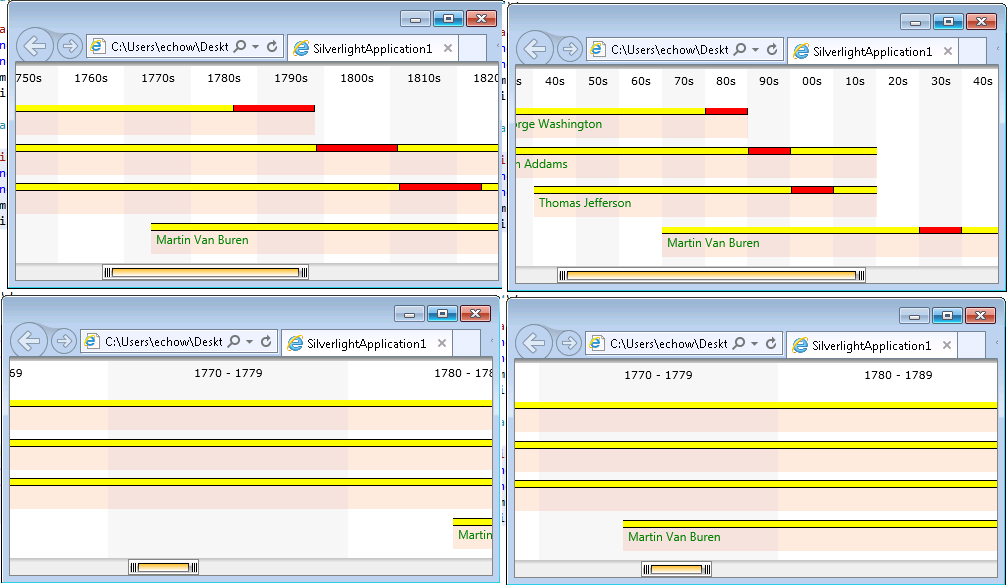Click timeline scrollbar thumb in bottom-left window
The image size is (1007, 585).
click(x=164, y=567)
